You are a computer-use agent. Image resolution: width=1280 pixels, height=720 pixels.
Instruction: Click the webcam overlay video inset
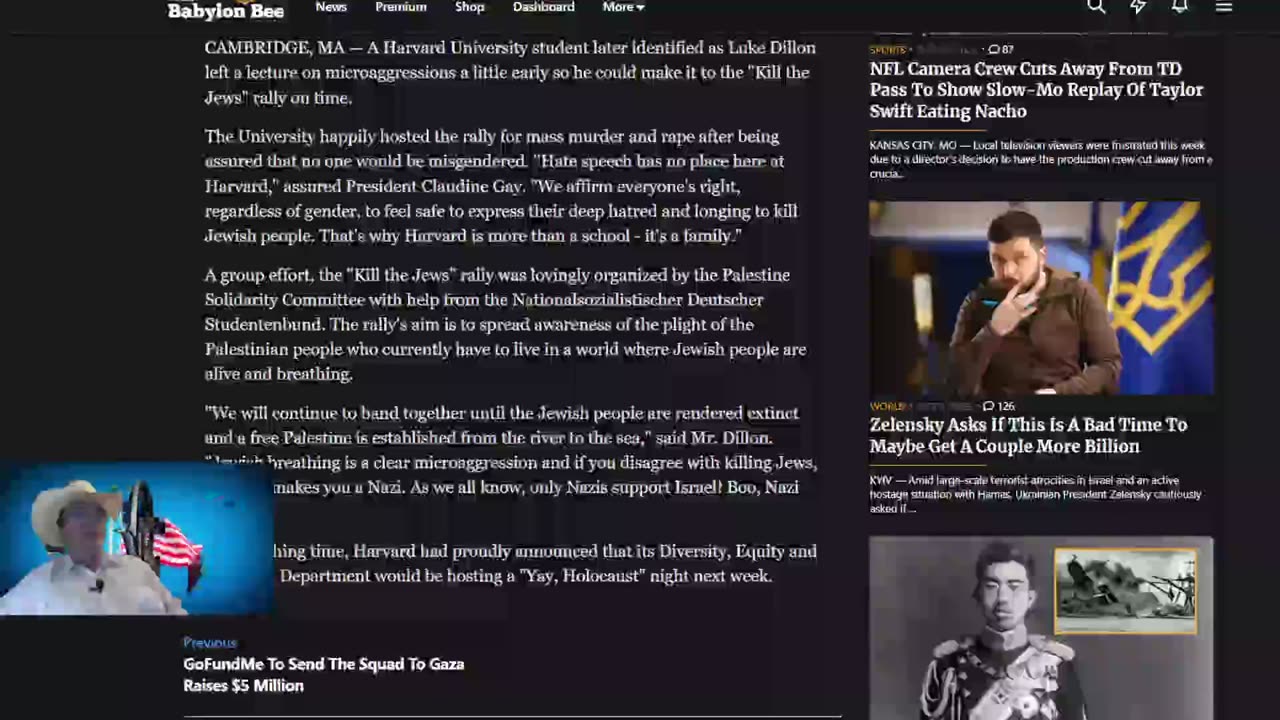tap(137, 540)
